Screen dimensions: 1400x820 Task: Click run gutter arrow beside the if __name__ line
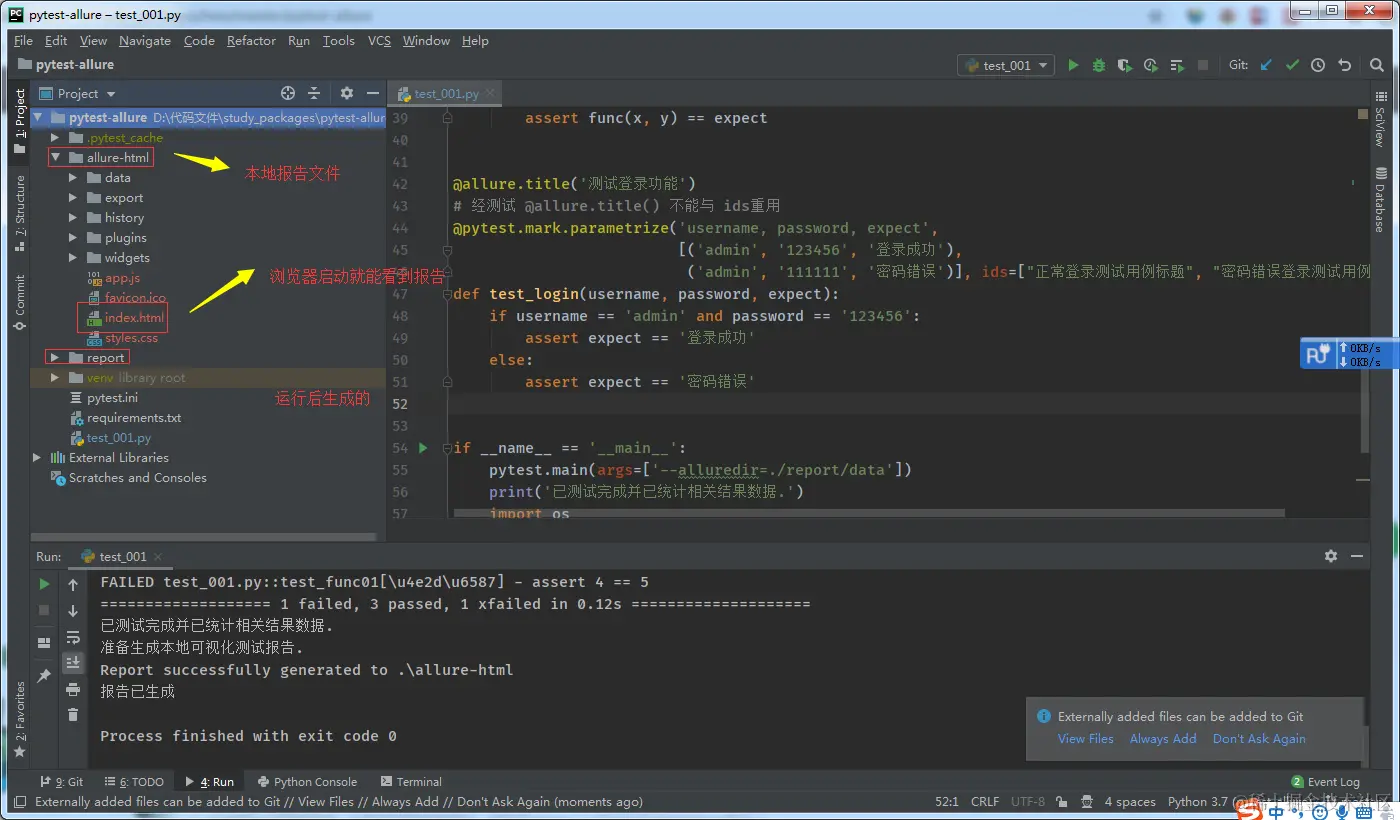pos(423,447)
